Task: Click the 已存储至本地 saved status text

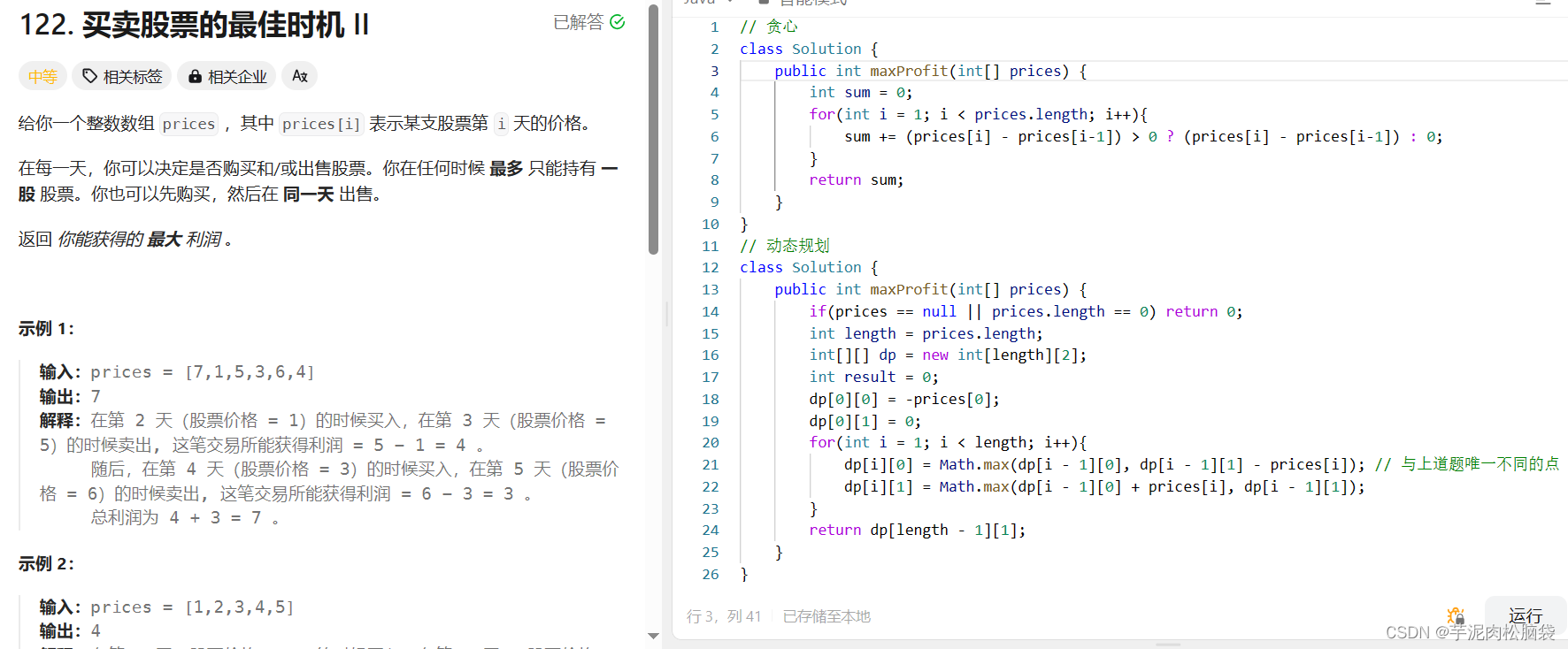Action: 826,616
